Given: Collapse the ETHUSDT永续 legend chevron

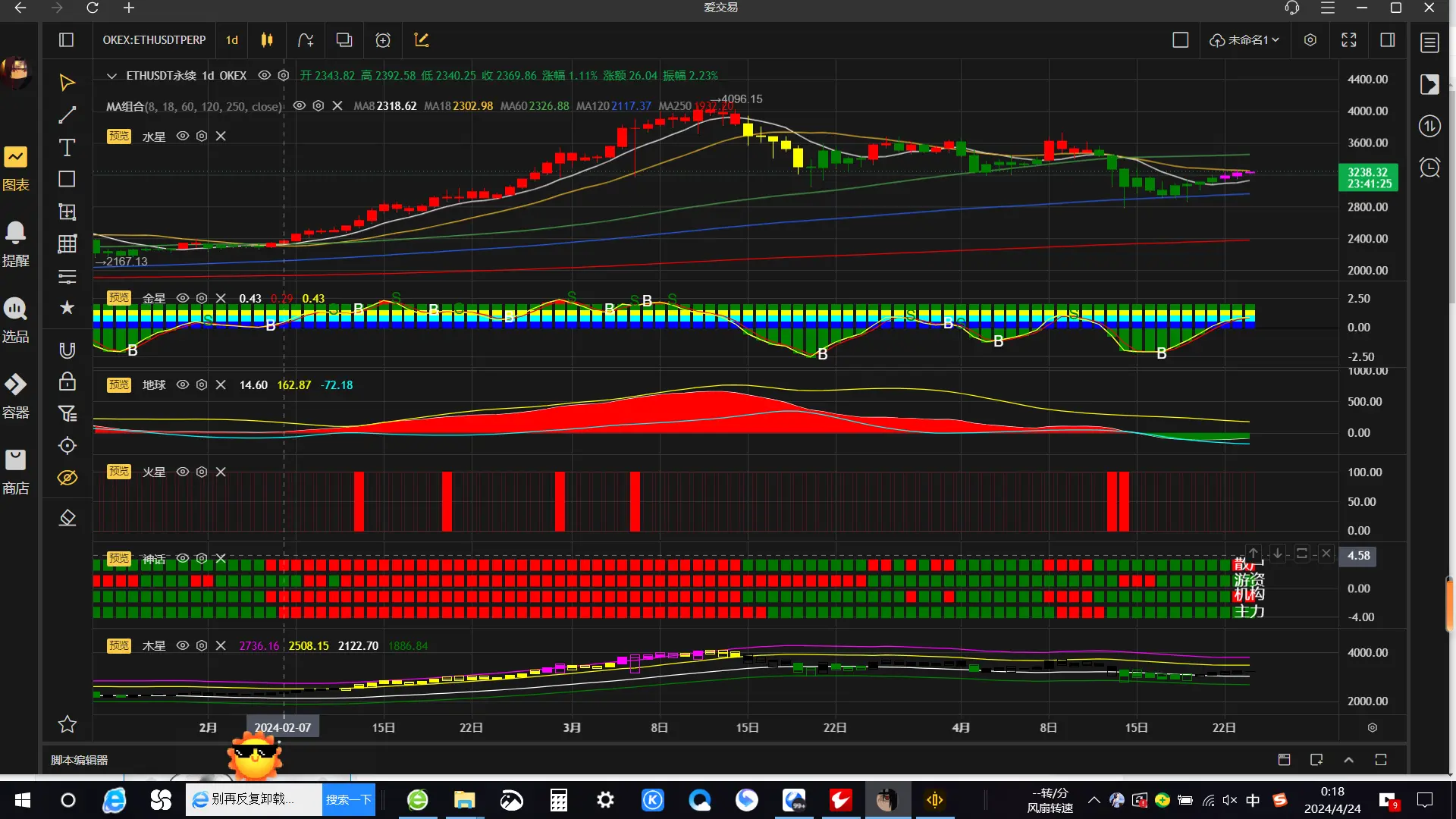Looking at the screenshot, I should [x=111, y=76].
